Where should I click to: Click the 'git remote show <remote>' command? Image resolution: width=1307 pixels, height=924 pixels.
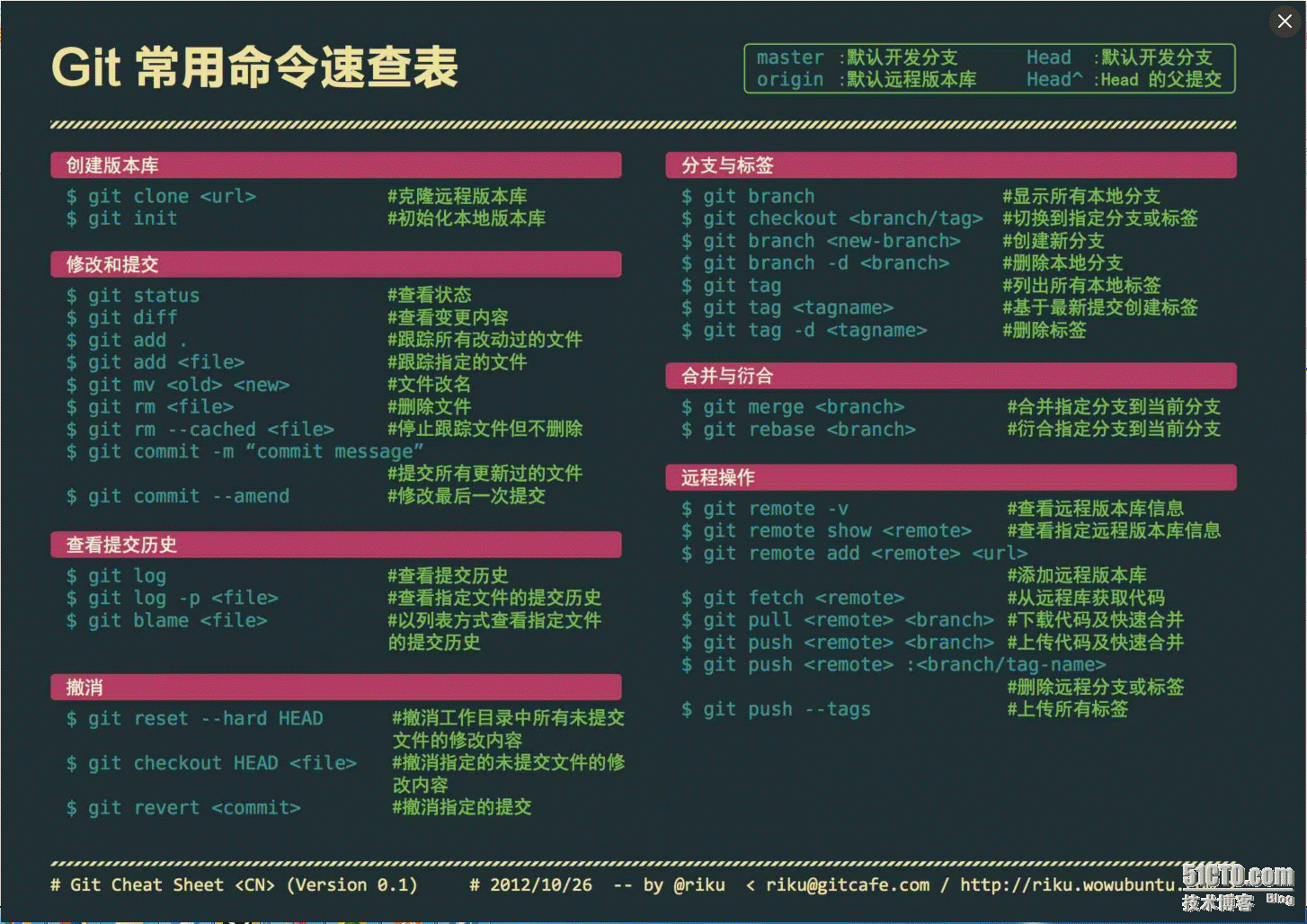[x=827, y=531]
